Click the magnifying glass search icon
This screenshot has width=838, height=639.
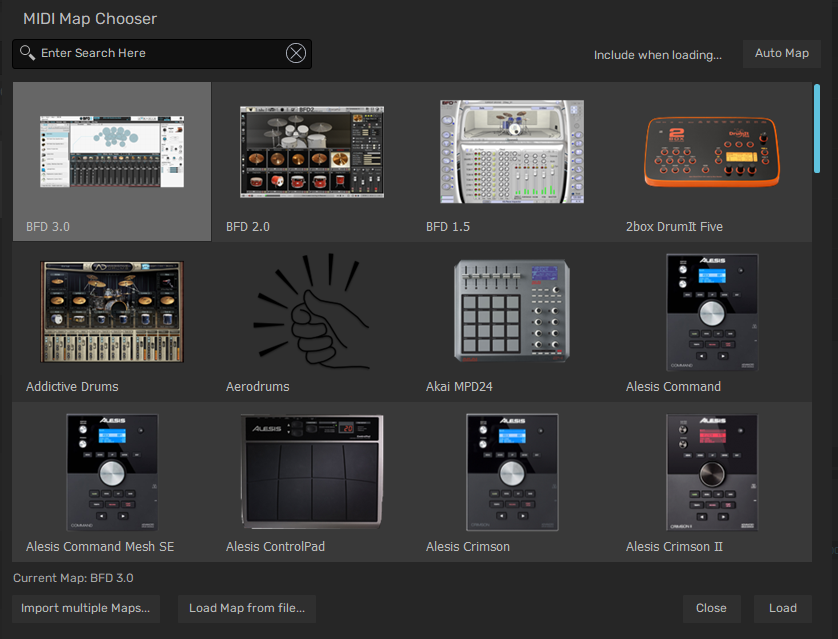[27, 53]
